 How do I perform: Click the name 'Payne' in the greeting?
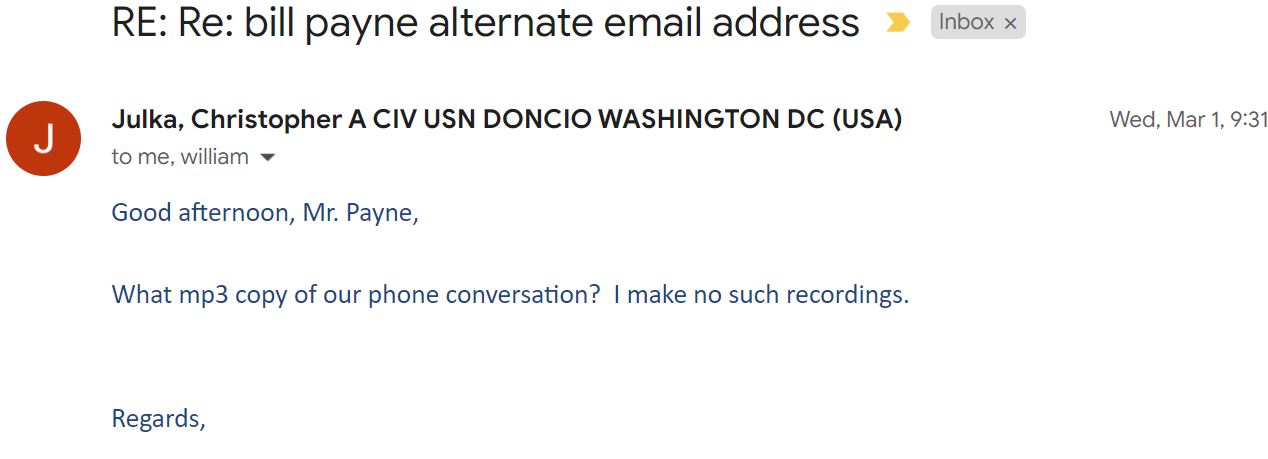381,213
